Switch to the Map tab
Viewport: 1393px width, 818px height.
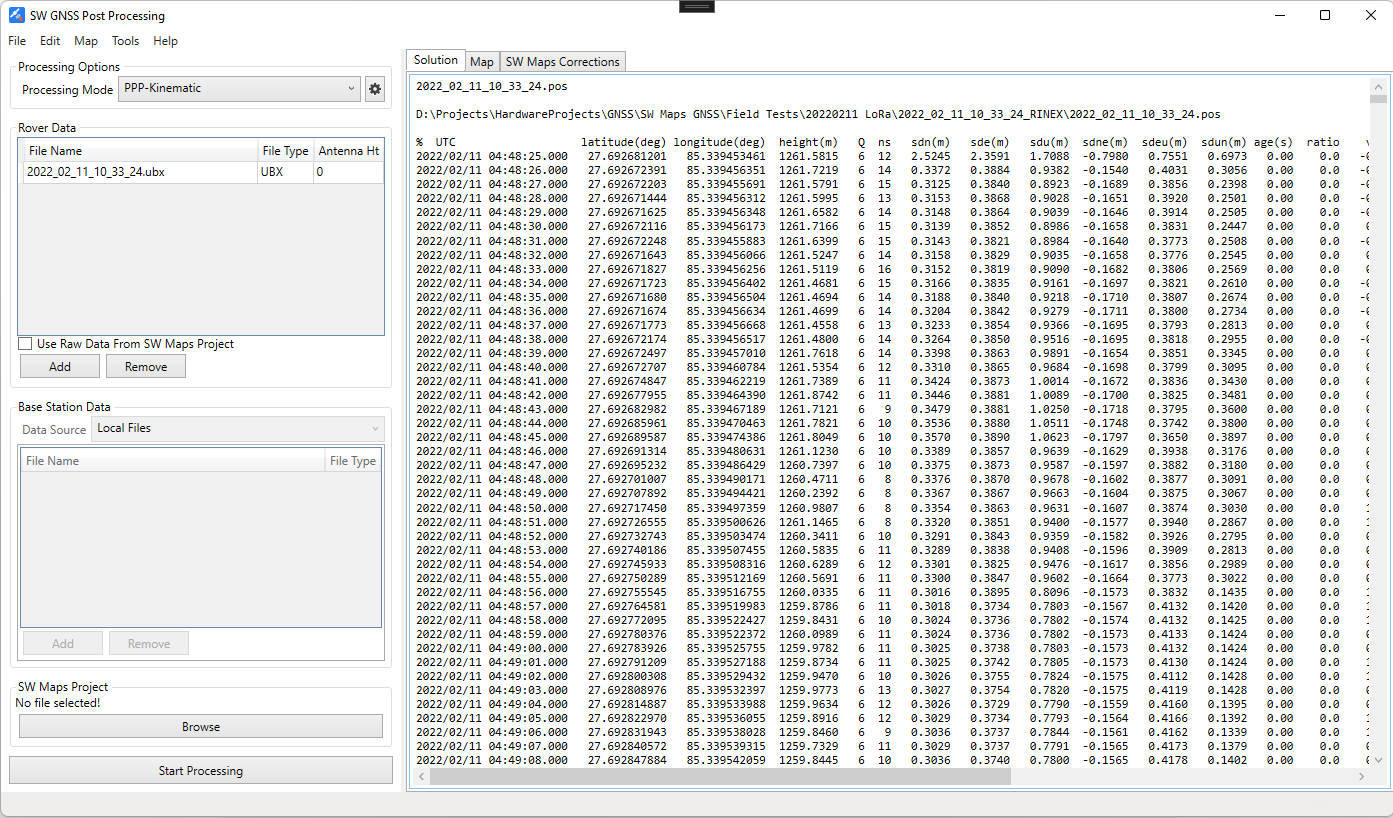click(x=482, y=62)
